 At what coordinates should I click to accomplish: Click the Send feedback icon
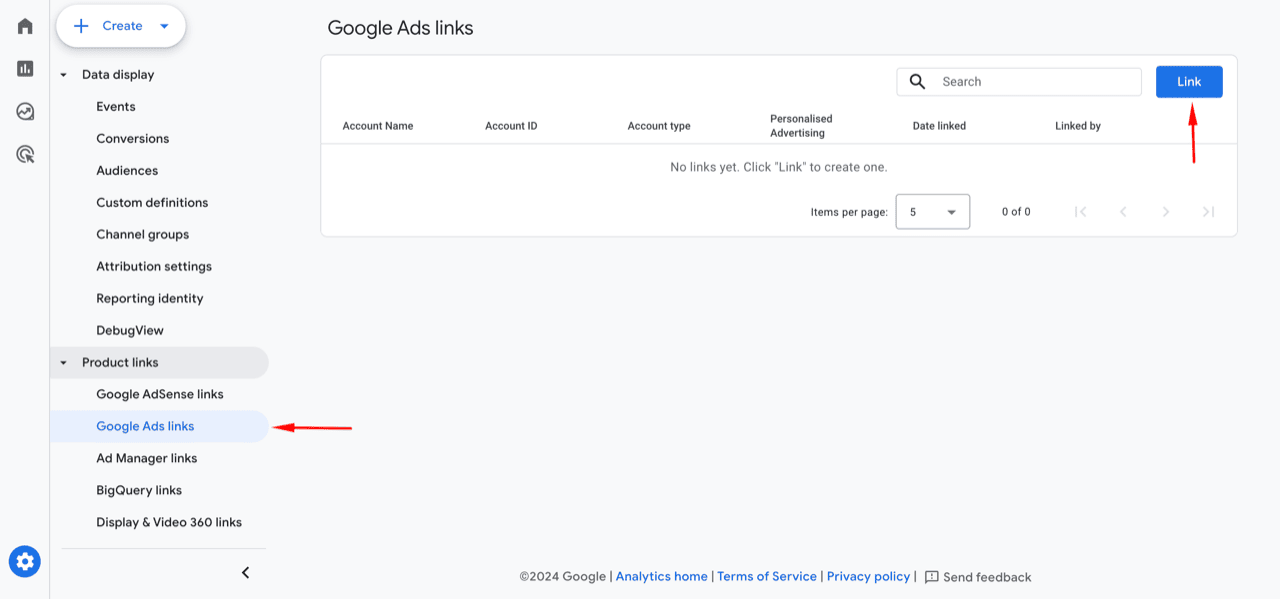[x=931, y=577]
